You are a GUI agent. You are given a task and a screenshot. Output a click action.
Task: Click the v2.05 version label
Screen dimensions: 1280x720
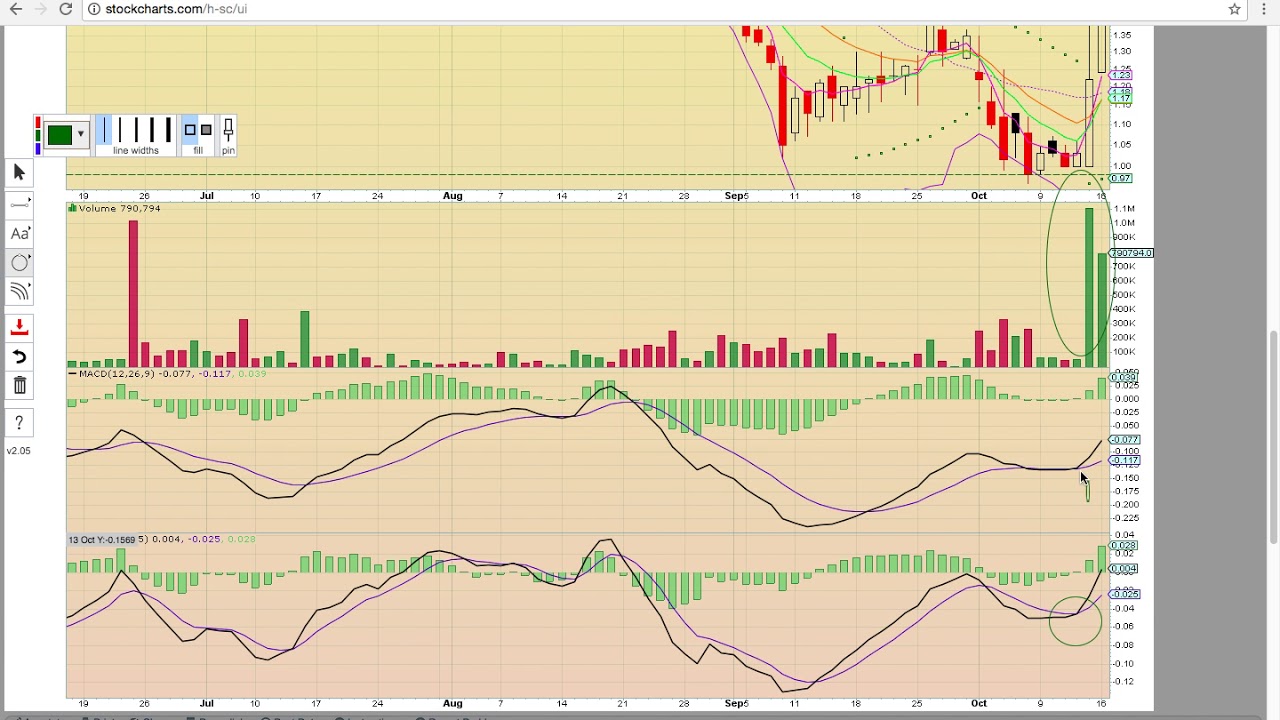coord(19,451)
